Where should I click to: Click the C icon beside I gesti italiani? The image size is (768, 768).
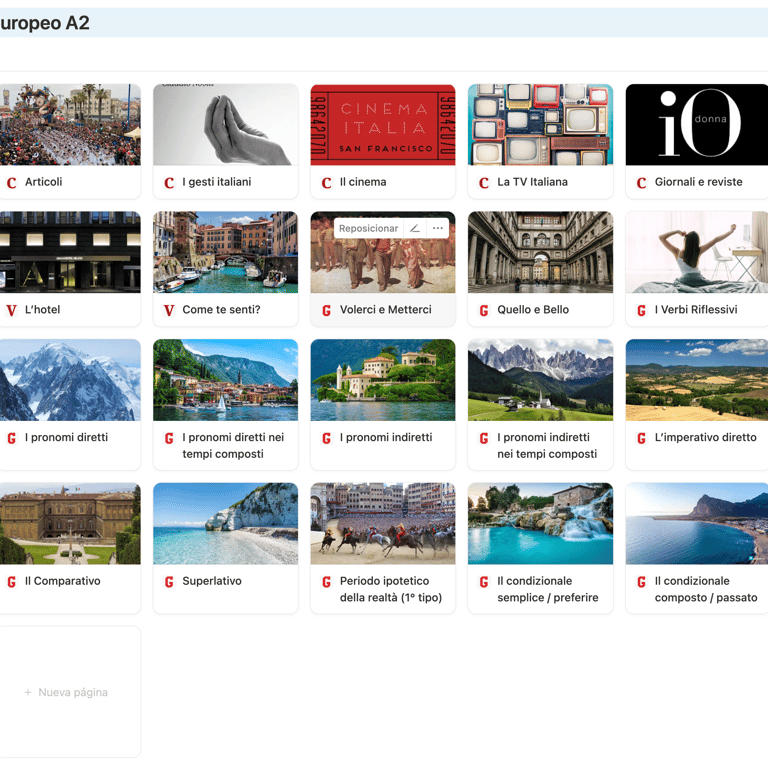169,183
